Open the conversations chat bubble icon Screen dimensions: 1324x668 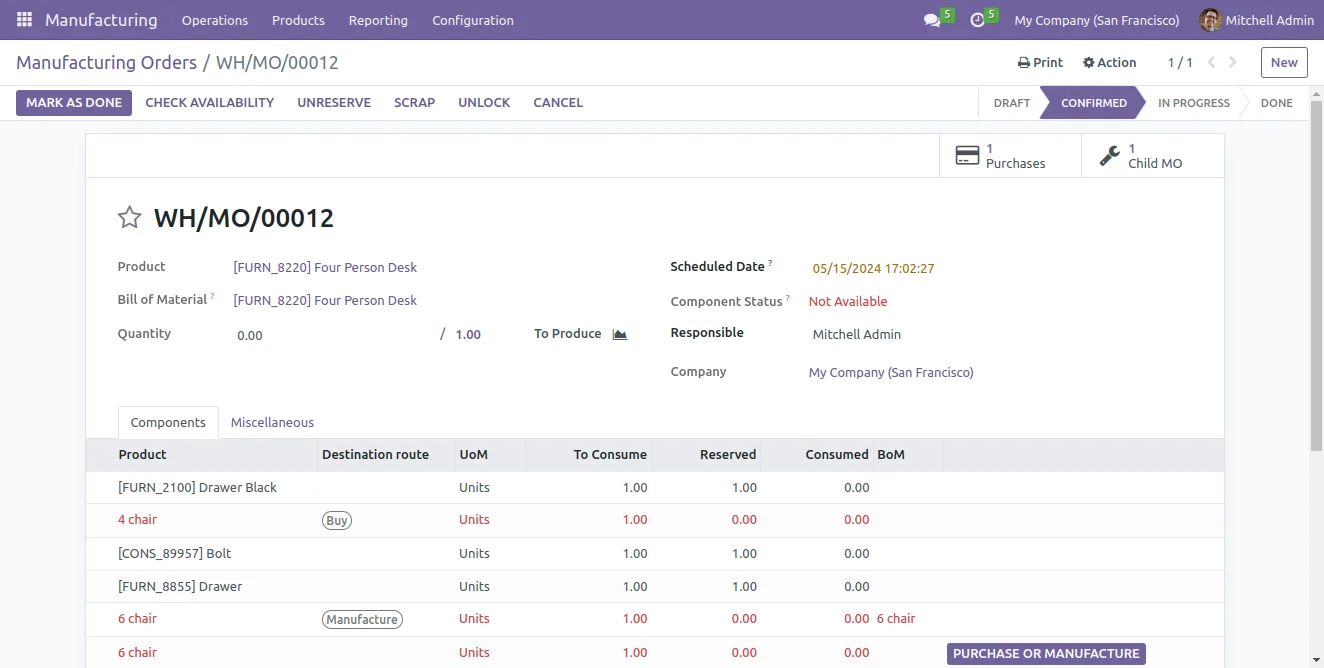point(932,20)
